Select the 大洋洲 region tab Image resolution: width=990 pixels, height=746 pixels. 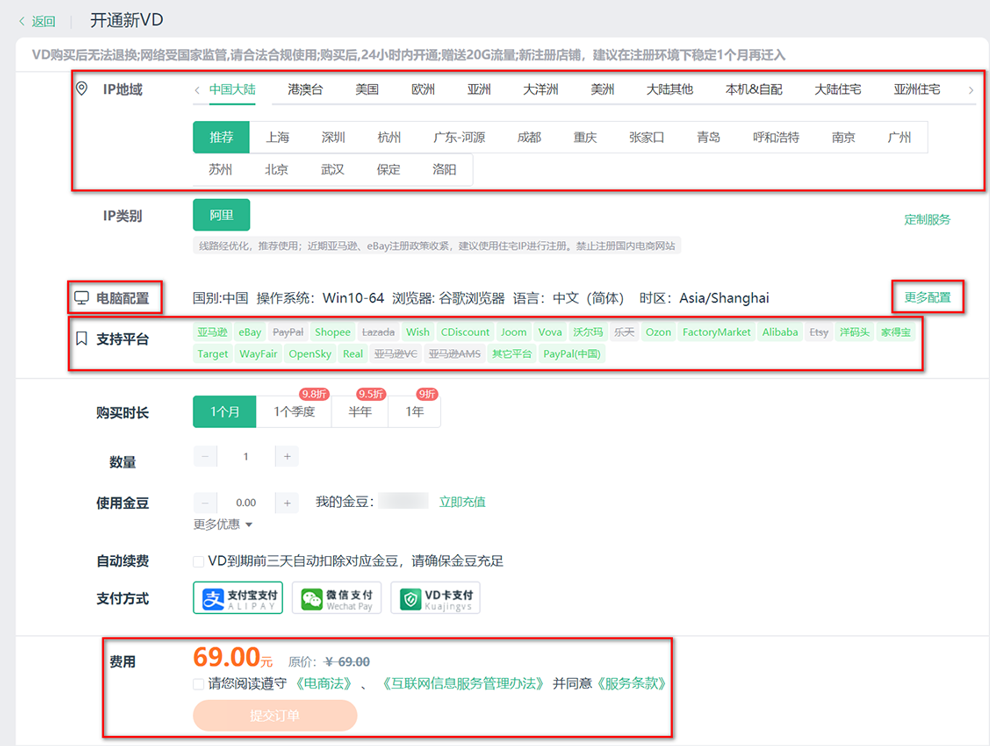point(540,90)
